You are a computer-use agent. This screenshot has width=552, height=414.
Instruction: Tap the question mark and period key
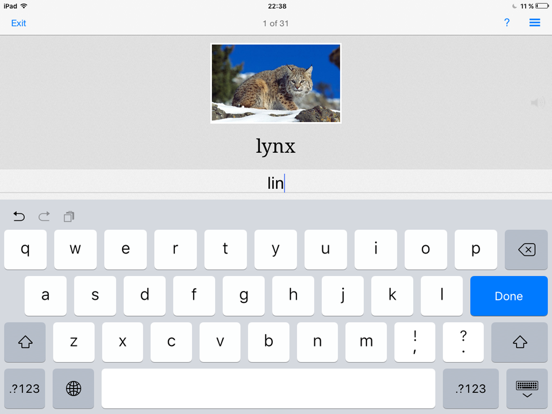(x=463, y=342)
